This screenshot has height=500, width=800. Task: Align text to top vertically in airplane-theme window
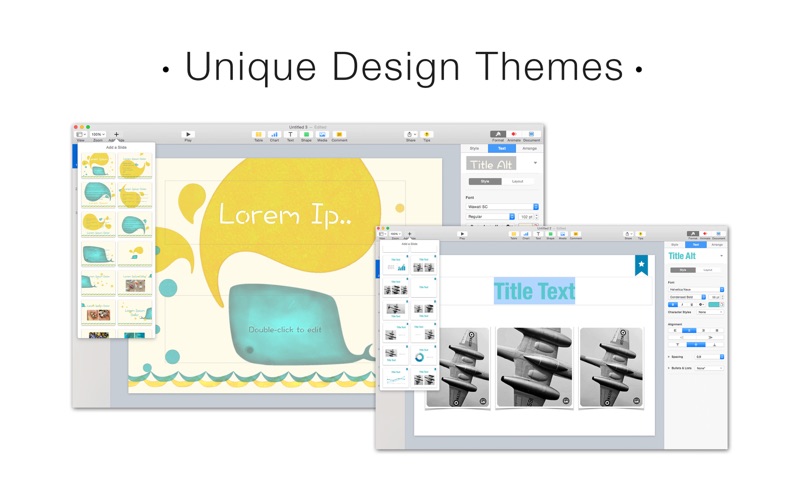tap(678, 345)
